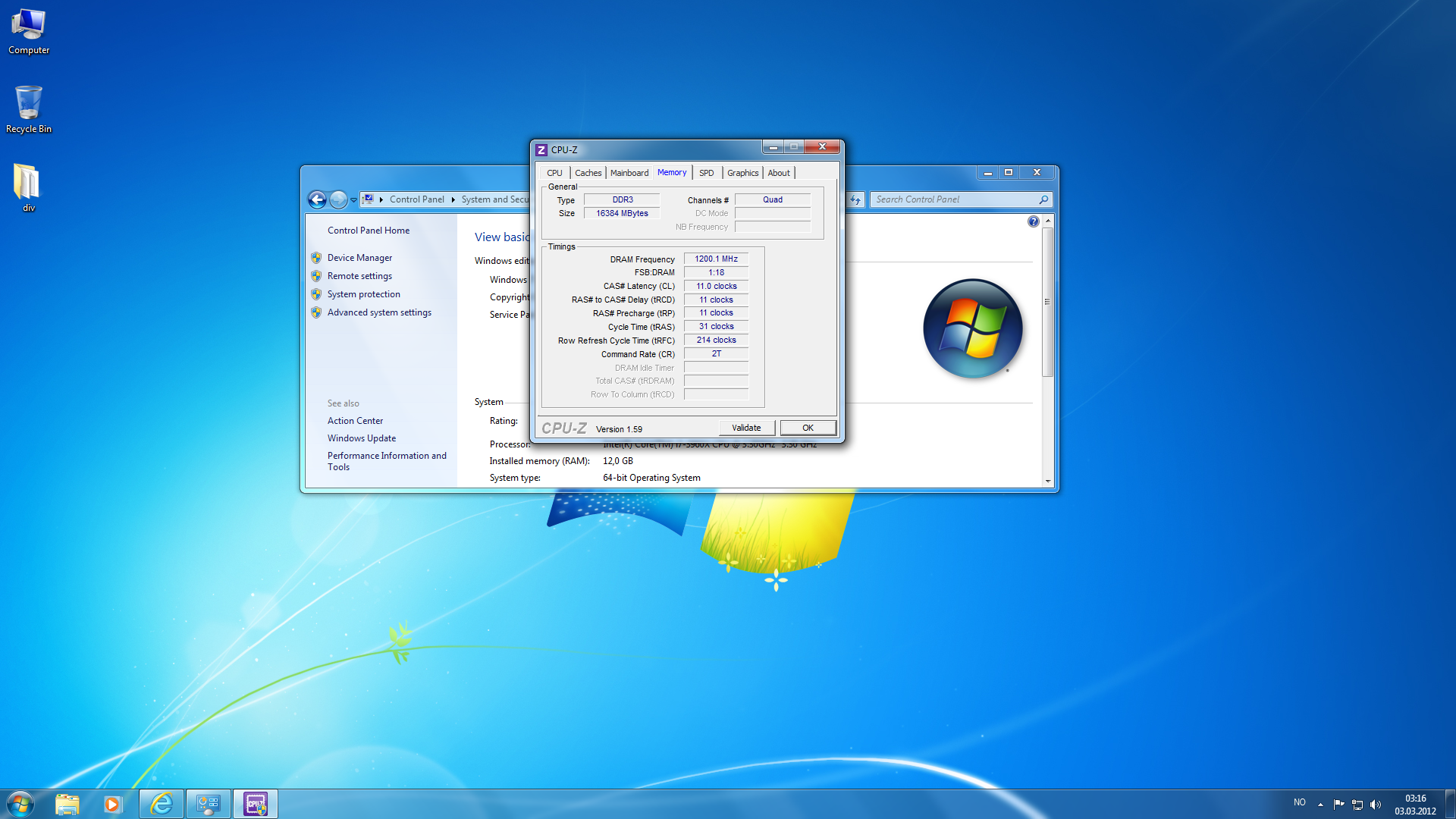Open the Control Panel help question mark
The image size is (1456, 819).
(x=1034, y=221)
